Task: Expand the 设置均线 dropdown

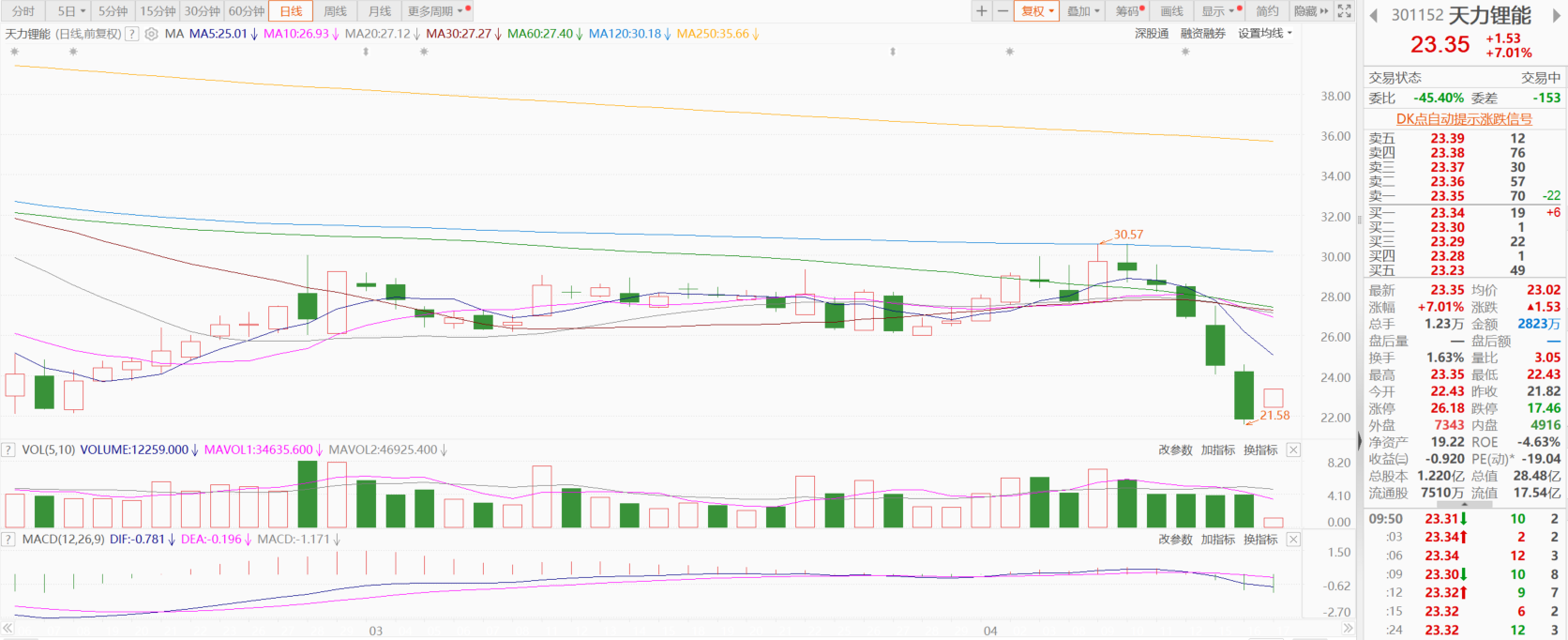Action: (x=1264, y=34)
